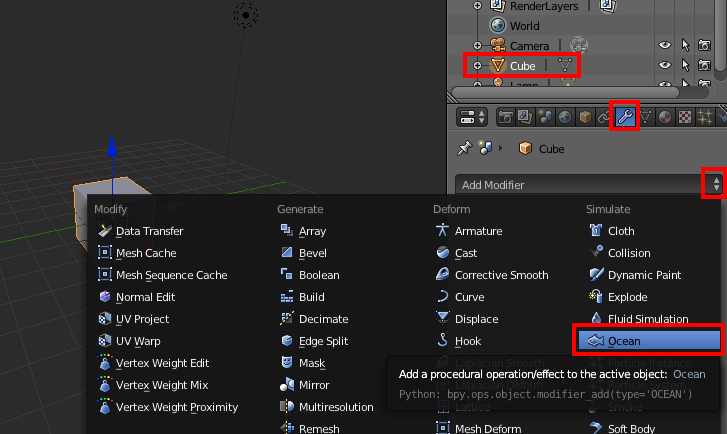Open the Render Layers properties tab

point(525,117)
